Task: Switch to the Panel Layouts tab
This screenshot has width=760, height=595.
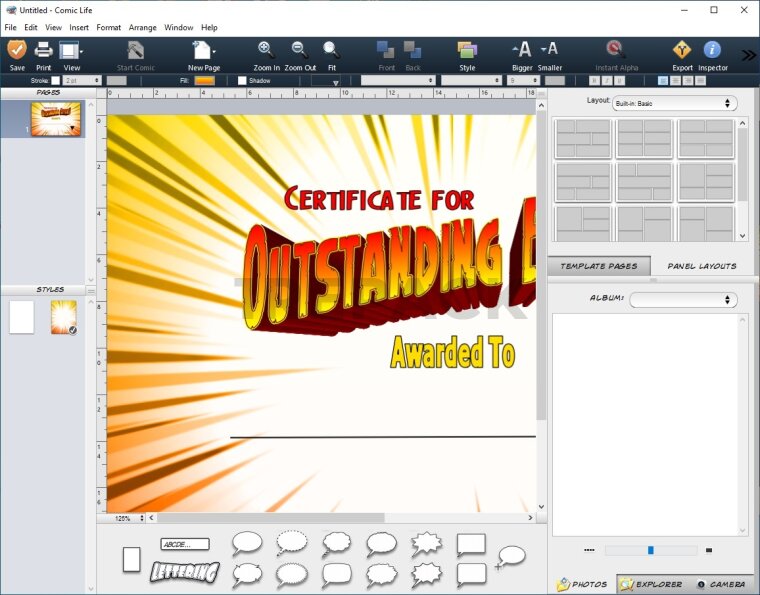Action: tap(702, 266)
